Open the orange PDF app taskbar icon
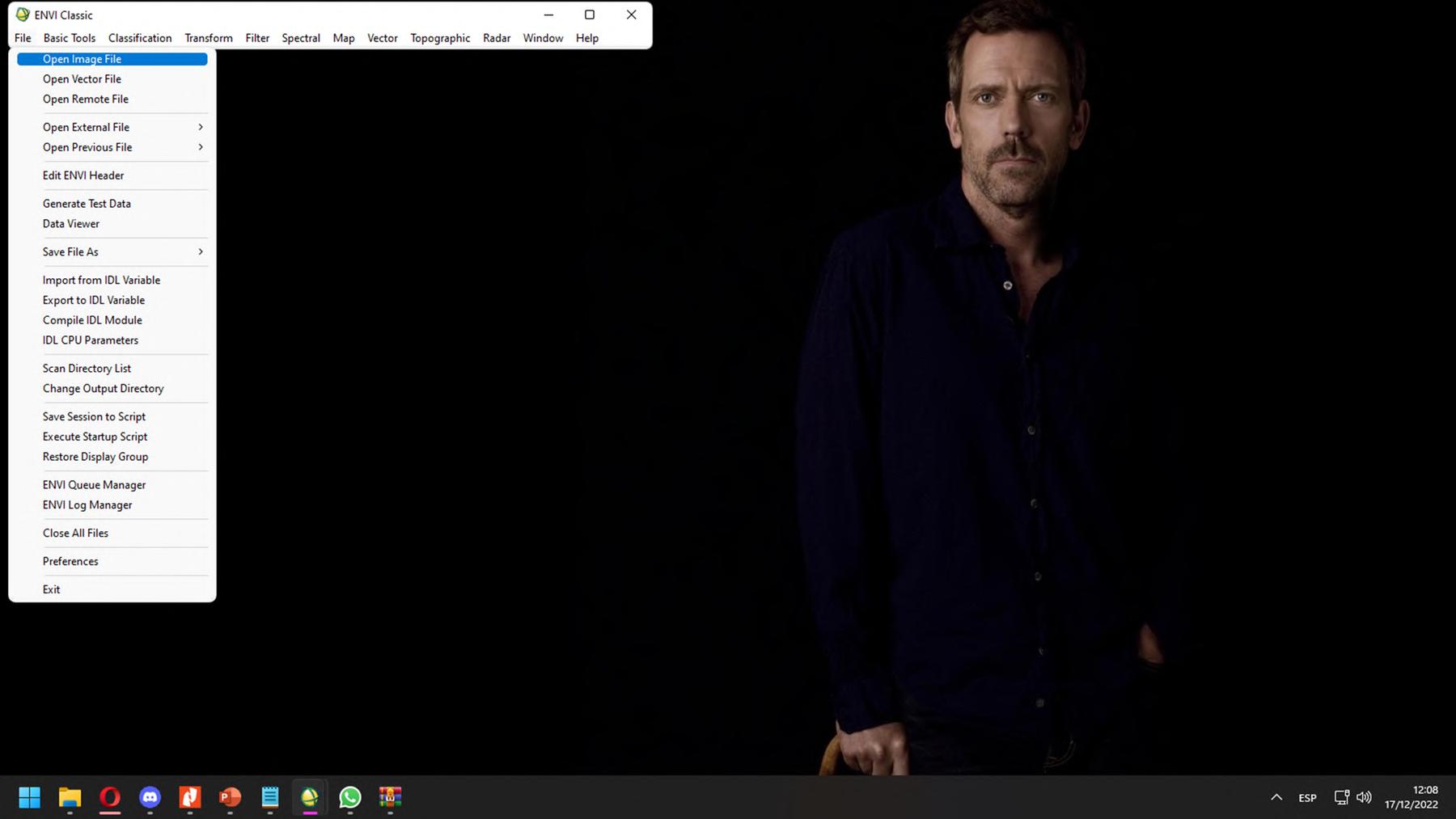This screenshot has width=1456, height=819. click(190, 797)
